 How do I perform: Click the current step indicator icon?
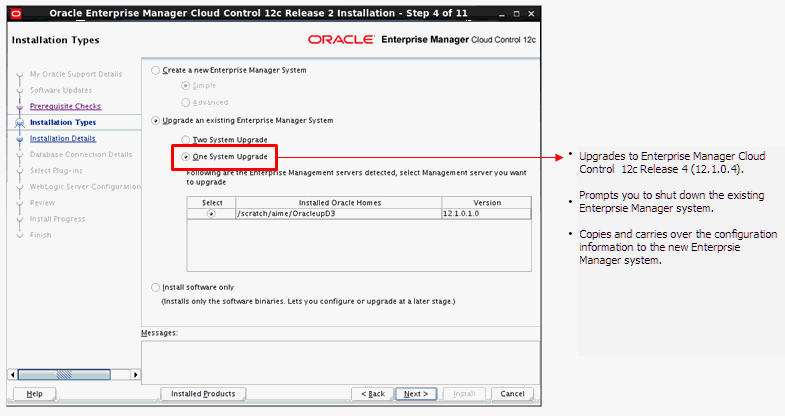tap(20, 123)
